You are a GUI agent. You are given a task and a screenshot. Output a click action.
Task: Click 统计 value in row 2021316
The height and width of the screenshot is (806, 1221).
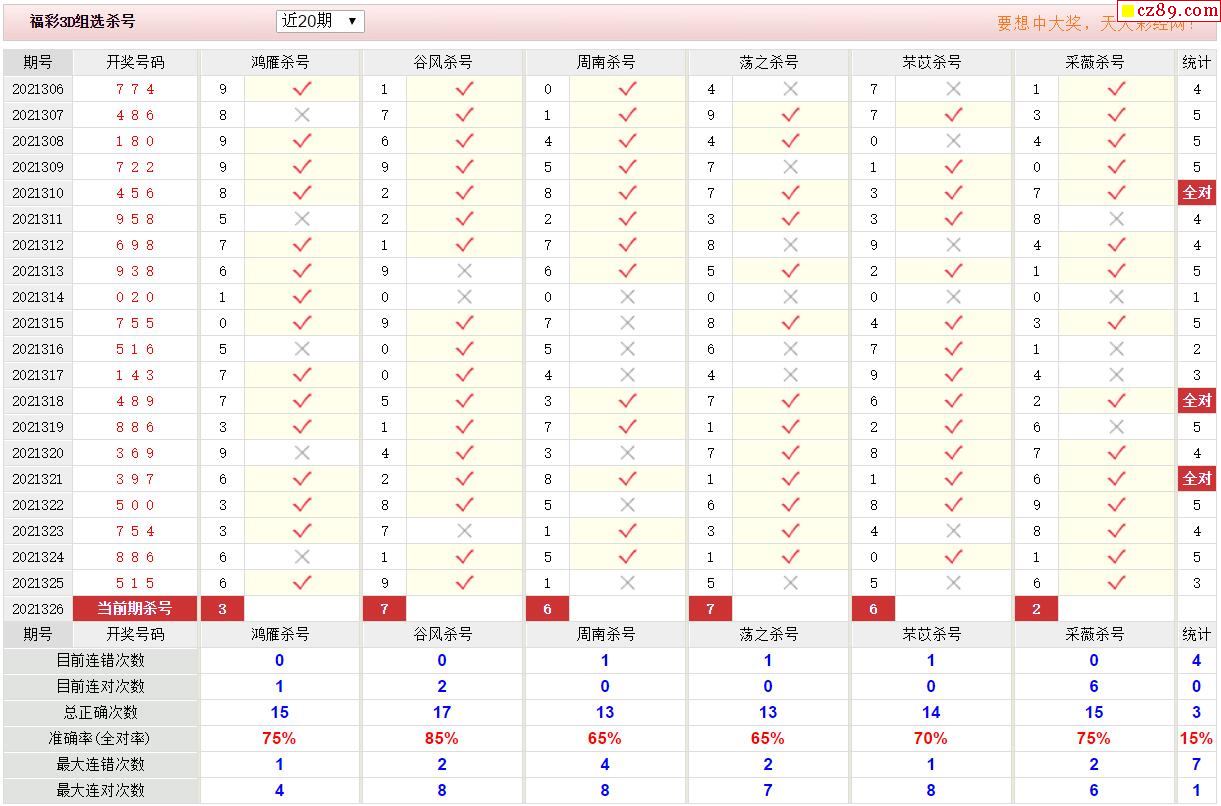click(x=1197, y=349)
